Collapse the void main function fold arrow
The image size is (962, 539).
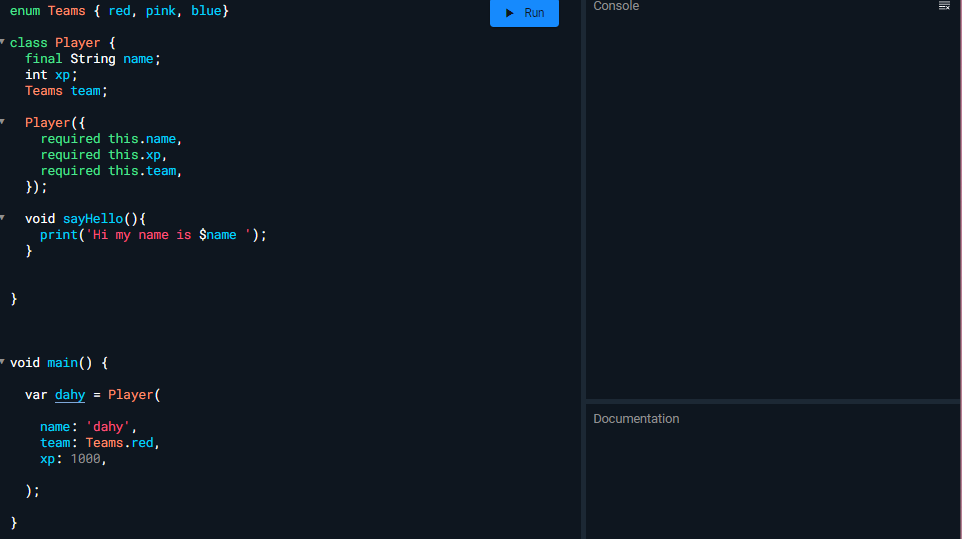[x=2, y=362]
